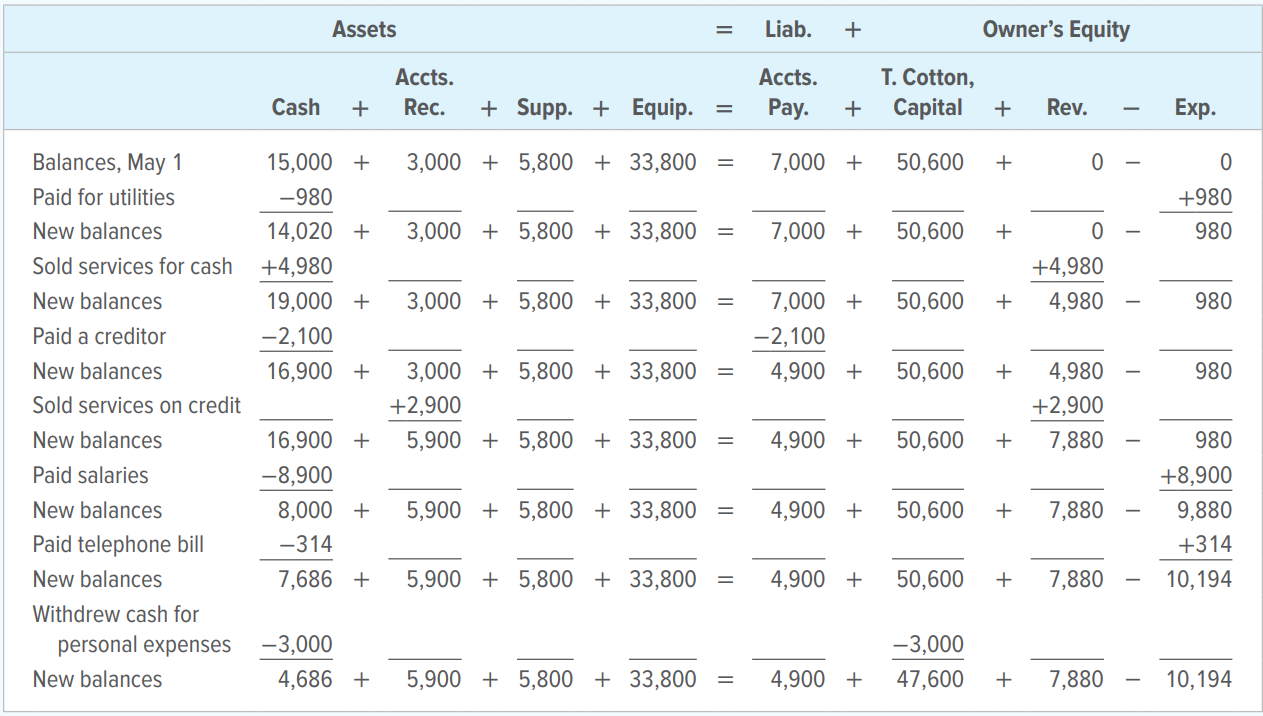Click the Rev. column header
1263x716 pixels.
click(x=1067, y=108)
